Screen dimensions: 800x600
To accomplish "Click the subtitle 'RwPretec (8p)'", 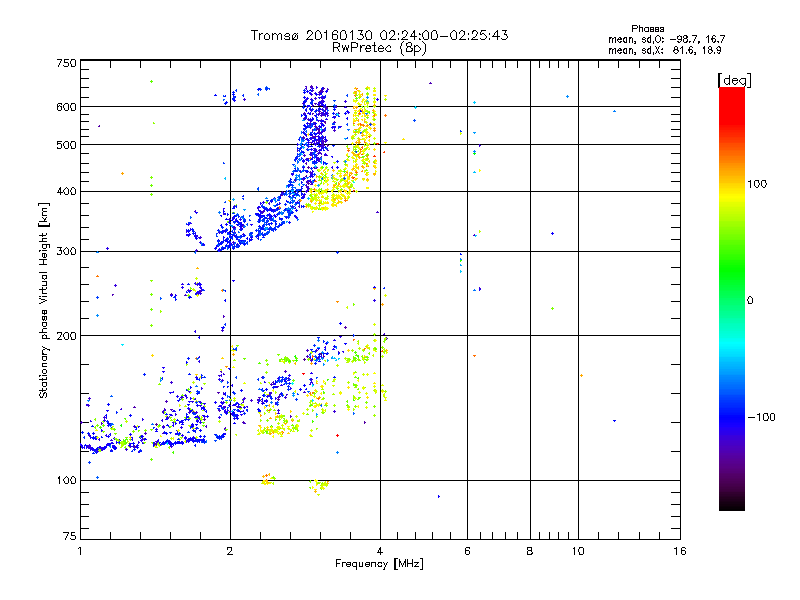I will click(379, 48).
